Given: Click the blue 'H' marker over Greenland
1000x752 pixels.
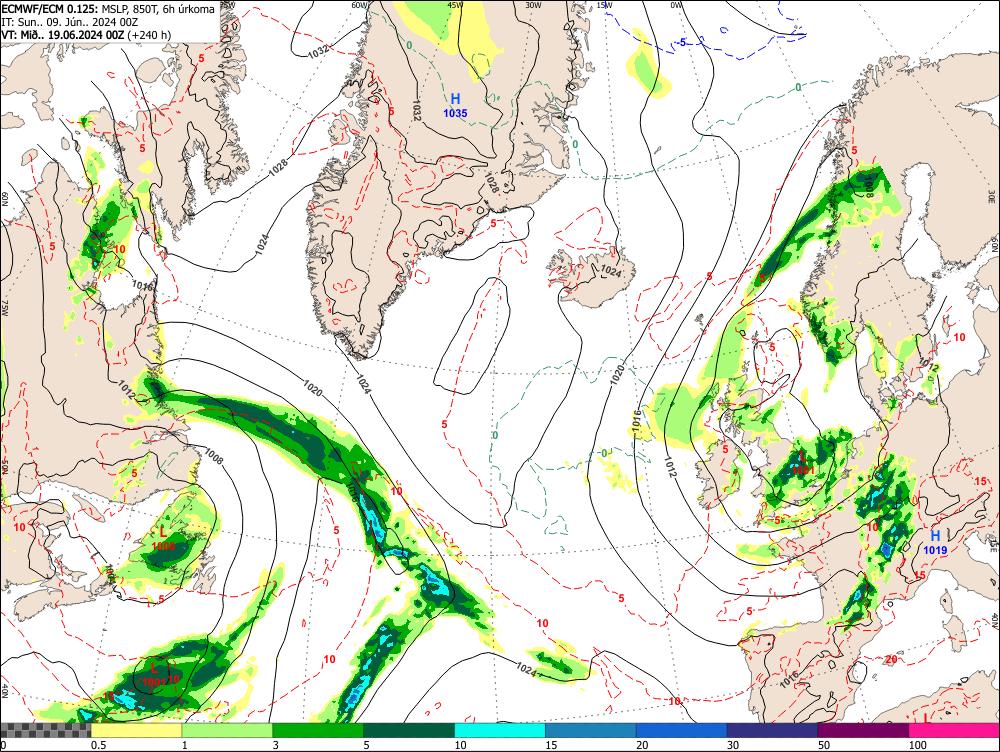Looking at the screenshot, I should (x=455, y=99).
